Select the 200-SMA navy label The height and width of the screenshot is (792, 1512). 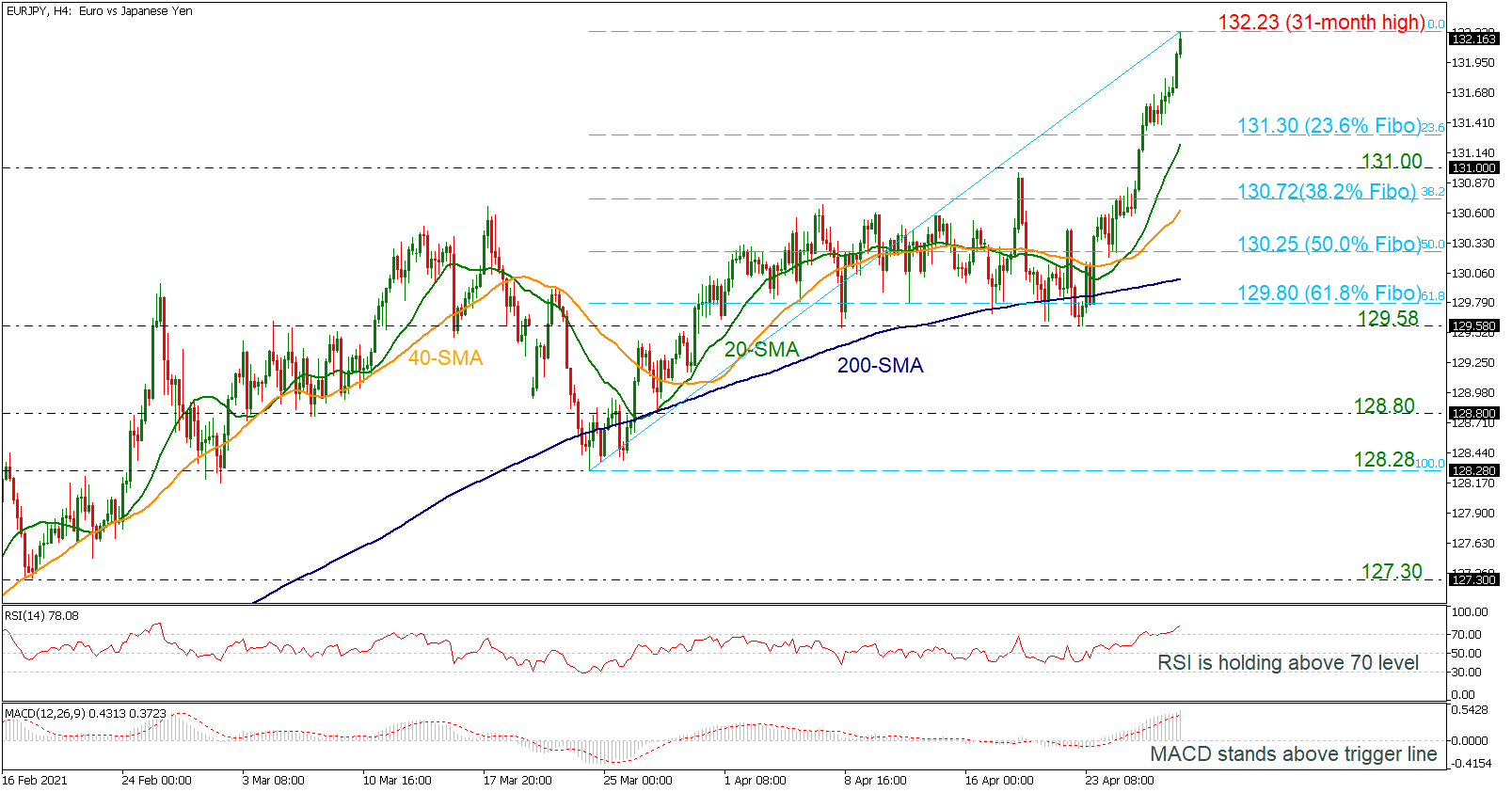tap(881, 366)
